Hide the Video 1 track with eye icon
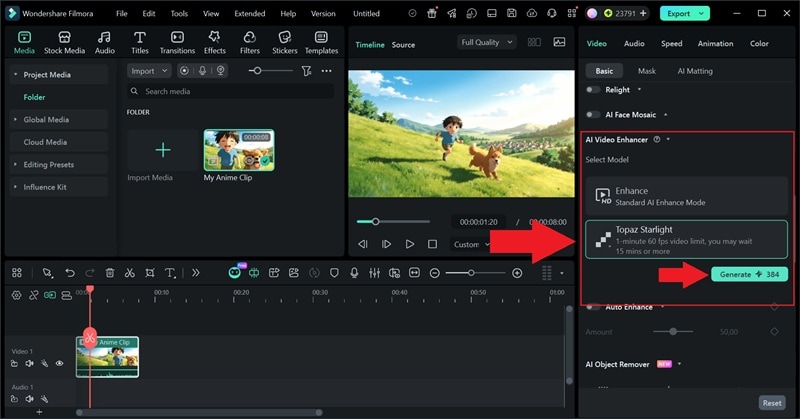This screenshot has width=800, height=419. click(59, 363)
